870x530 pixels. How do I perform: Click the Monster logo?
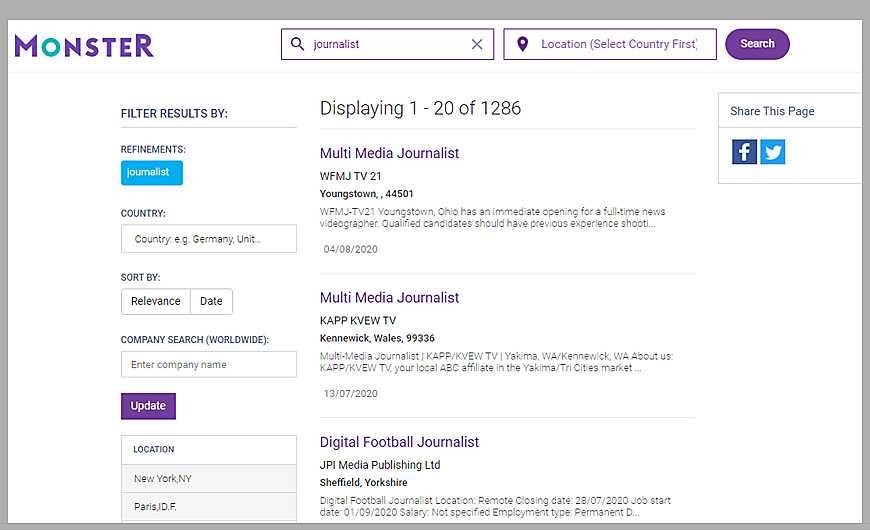pos(84,45)
